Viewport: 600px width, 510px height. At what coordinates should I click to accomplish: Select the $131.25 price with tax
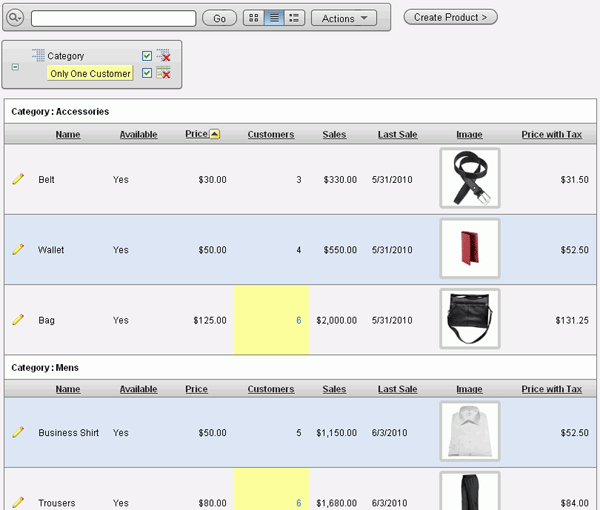pyautogui.click(x=572, y=320)
